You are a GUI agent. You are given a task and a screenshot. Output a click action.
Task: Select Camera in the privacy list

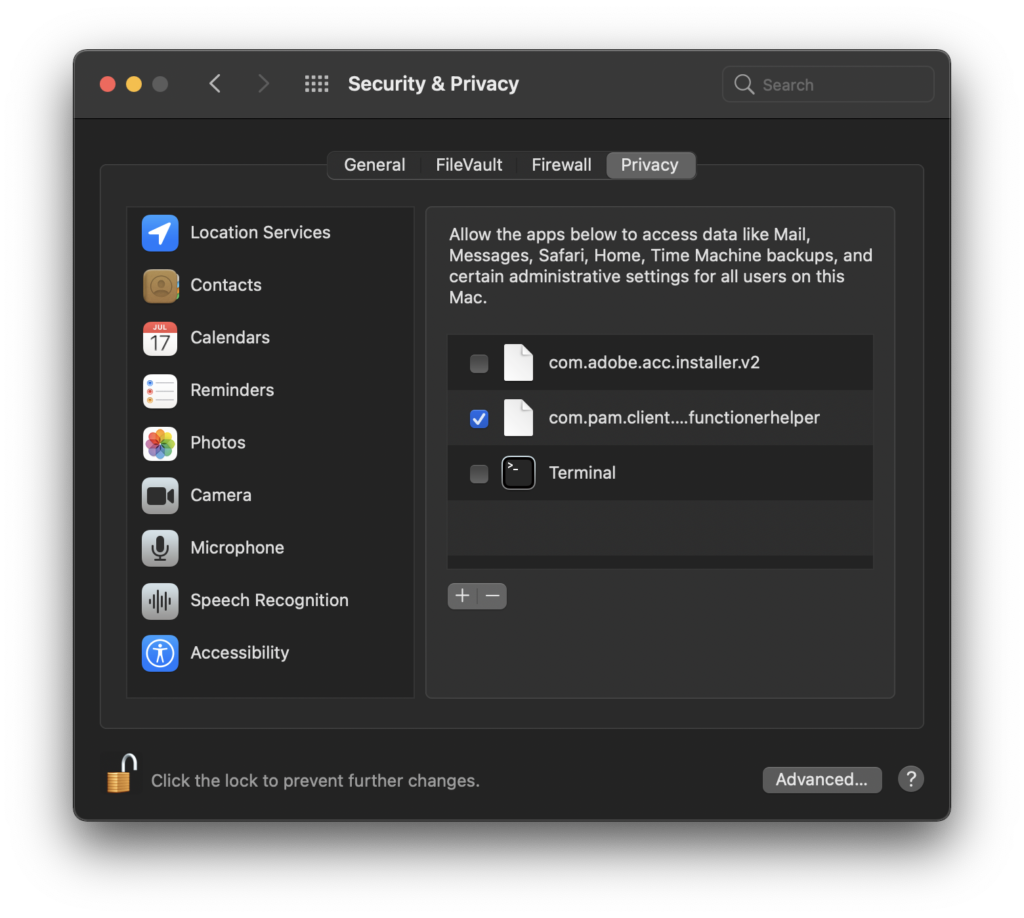click(221, 495)
